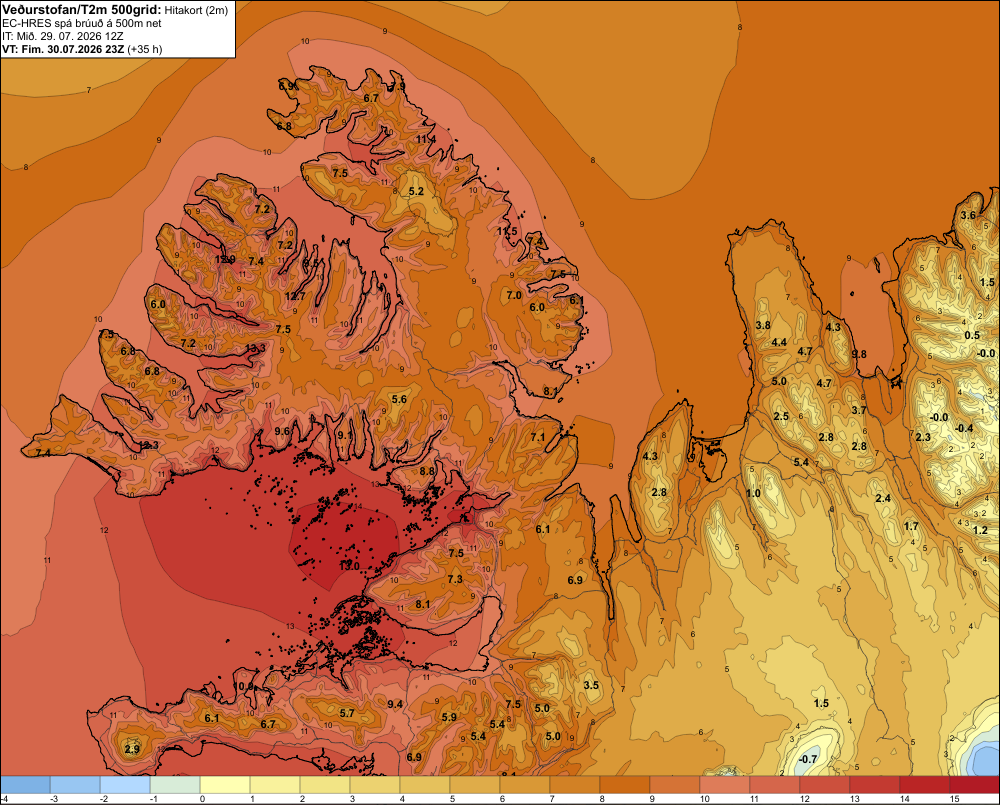1000x805 pixels.
Task: Click legend swatch between -1 and 0
Action: (x=175, y=785)
